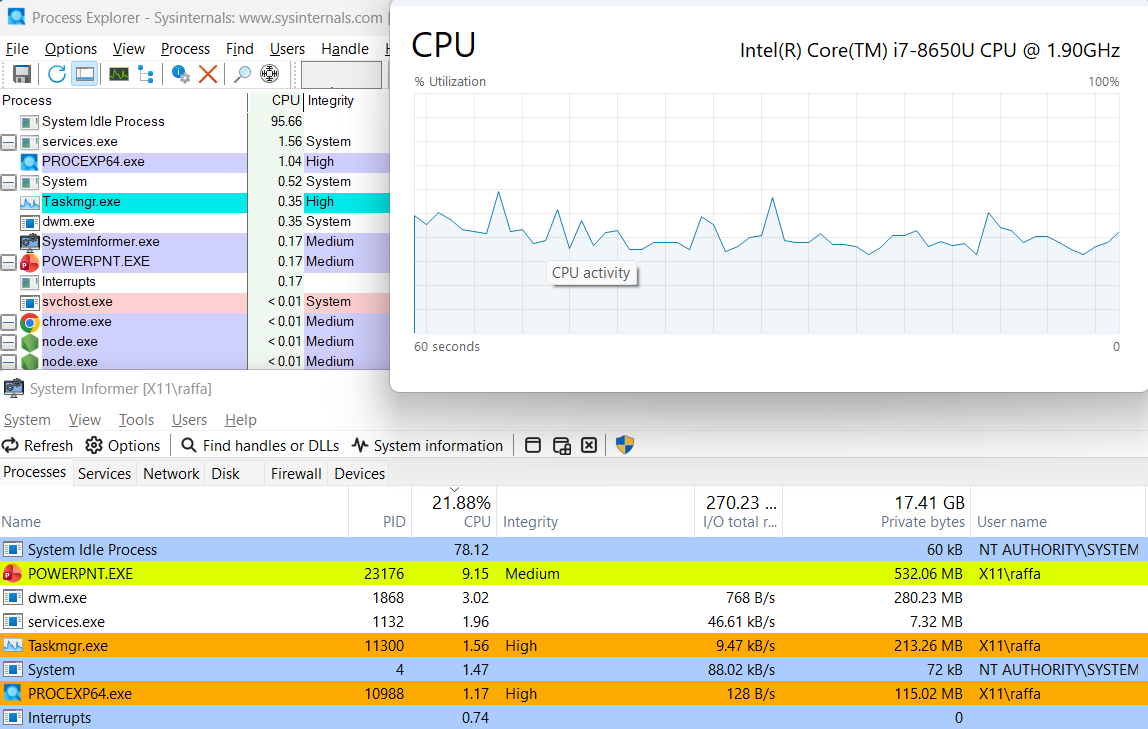Switch to the Disk tab
This screenshot has height=729, width=1148.
tap(226, 474)
